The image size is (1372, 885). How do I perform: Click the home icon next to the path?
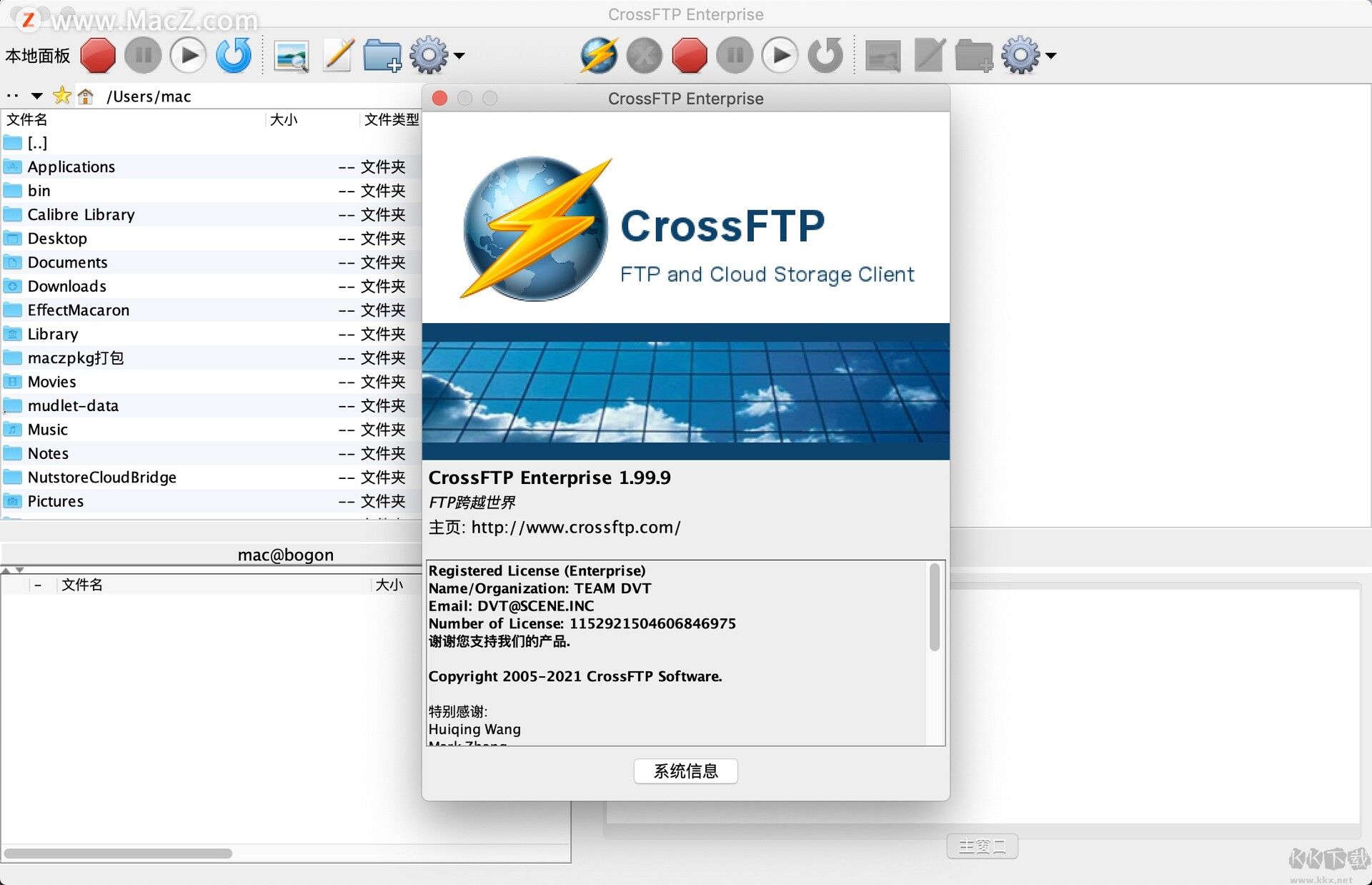point(85,95)
